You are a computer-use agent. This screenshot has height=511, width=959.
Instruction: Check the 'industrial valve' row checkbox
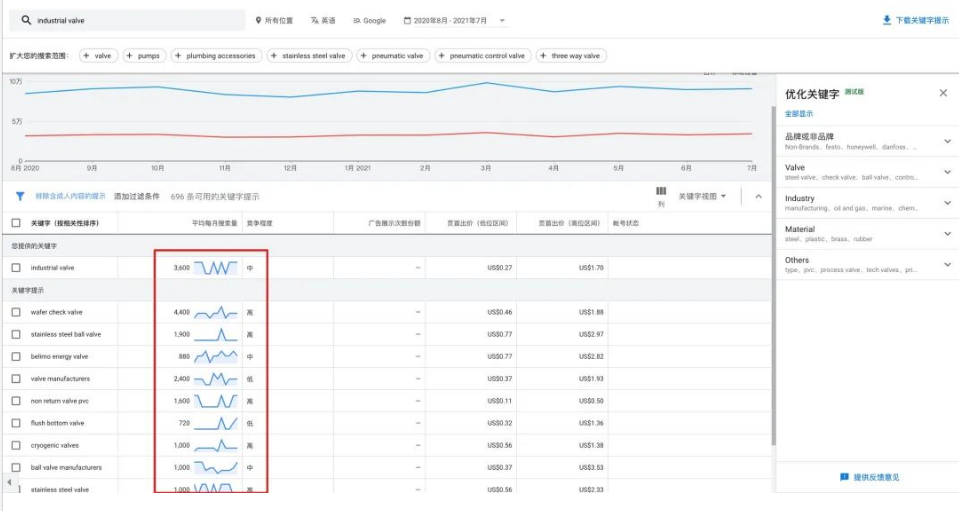click(x=16, y=268)
